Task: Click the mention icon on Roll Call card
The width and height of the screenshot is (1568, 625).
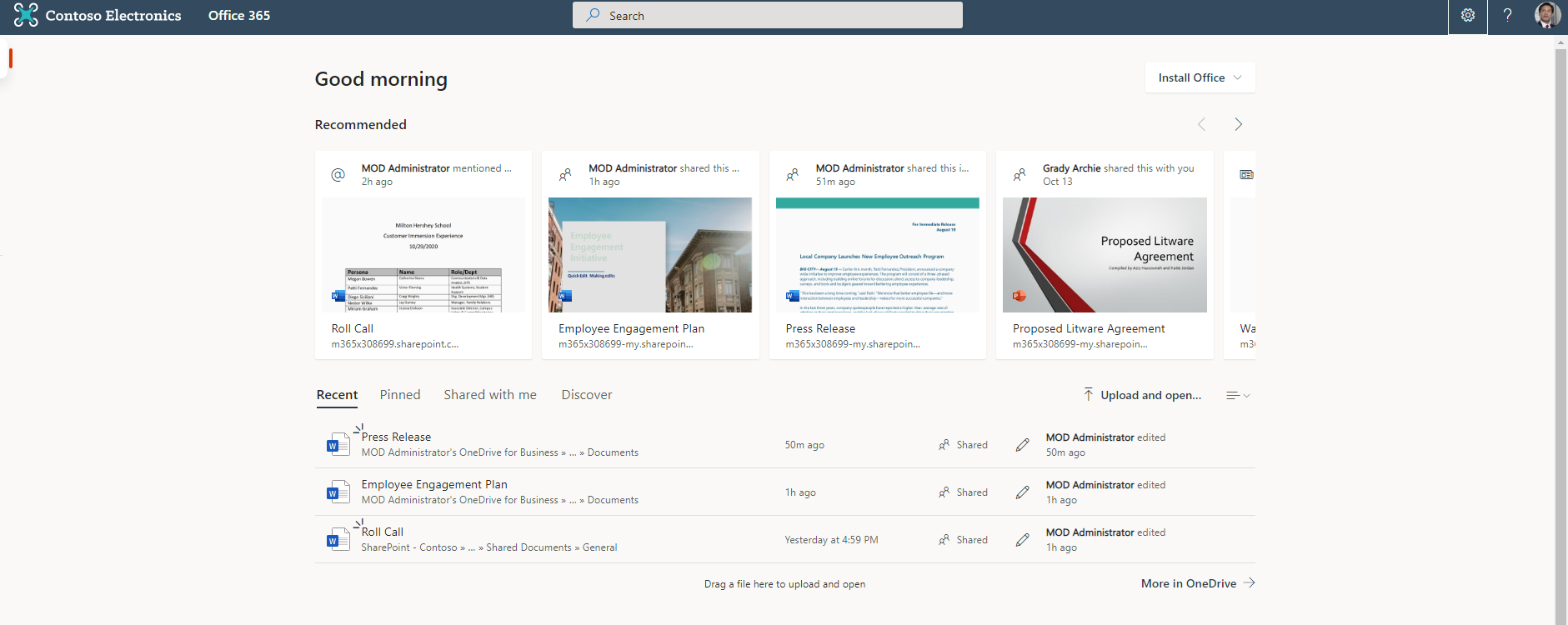Action: tap(338, 175)
